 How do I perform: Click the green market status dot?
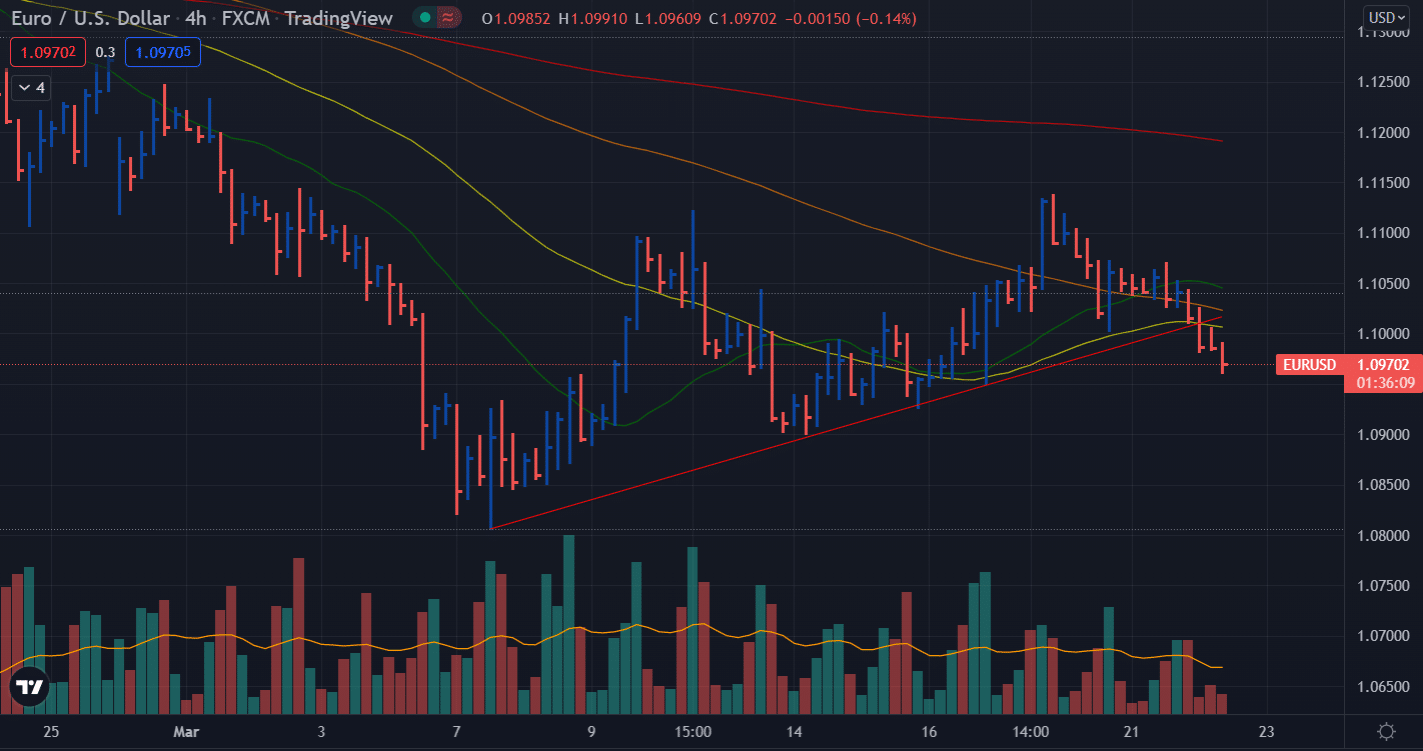pos(425,18)
